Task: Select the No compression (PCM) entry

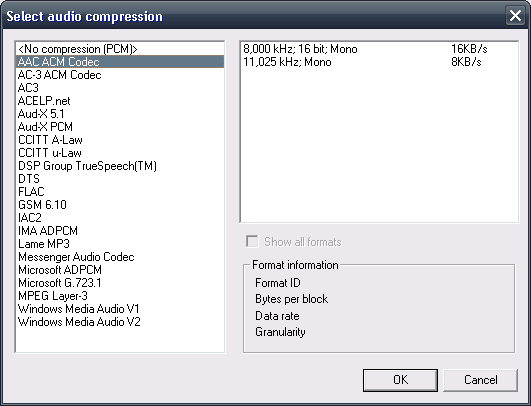Action: [120, 49]
